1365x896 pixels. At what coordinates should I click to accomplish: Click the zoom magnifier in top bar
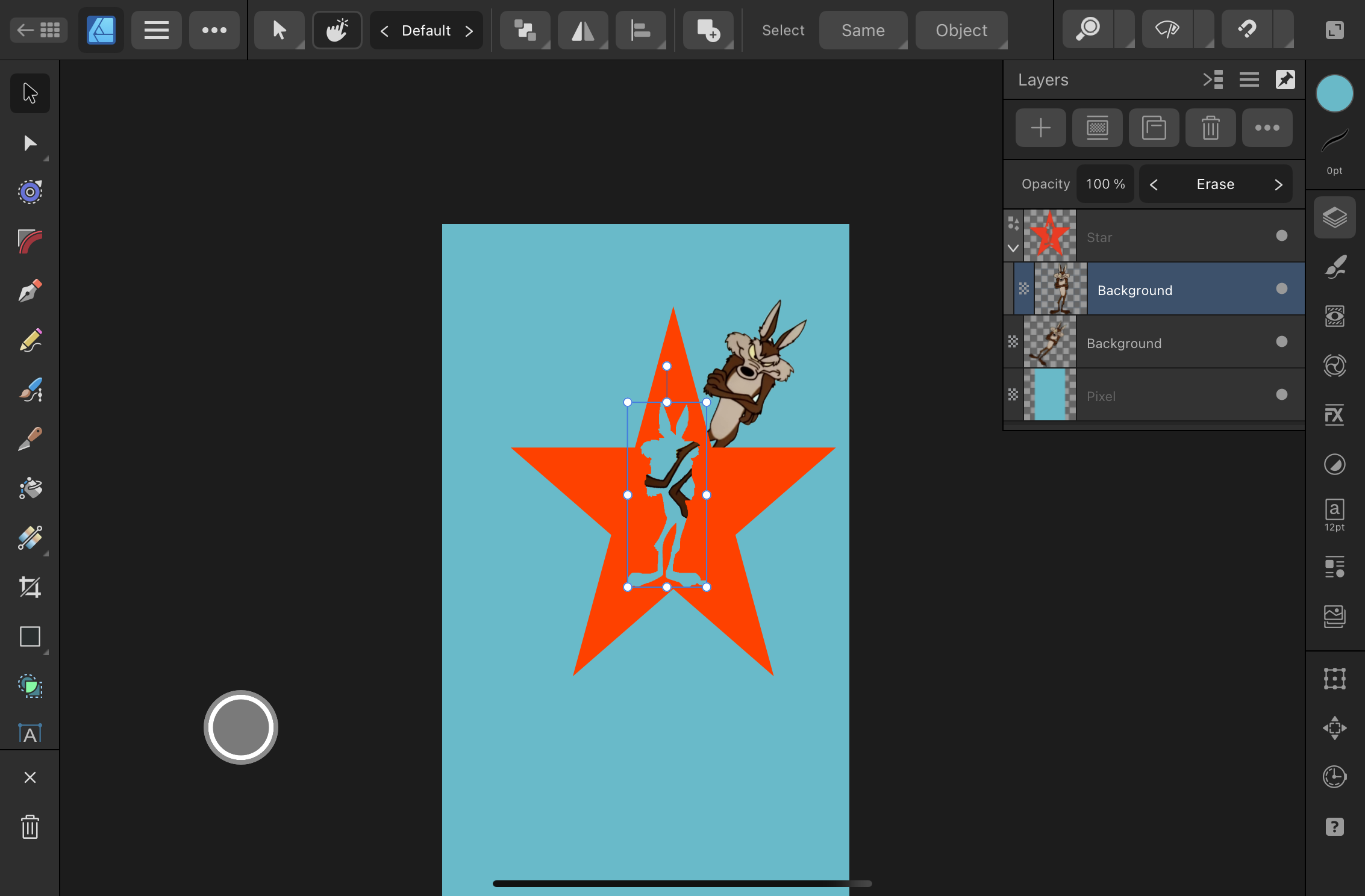1088,29
